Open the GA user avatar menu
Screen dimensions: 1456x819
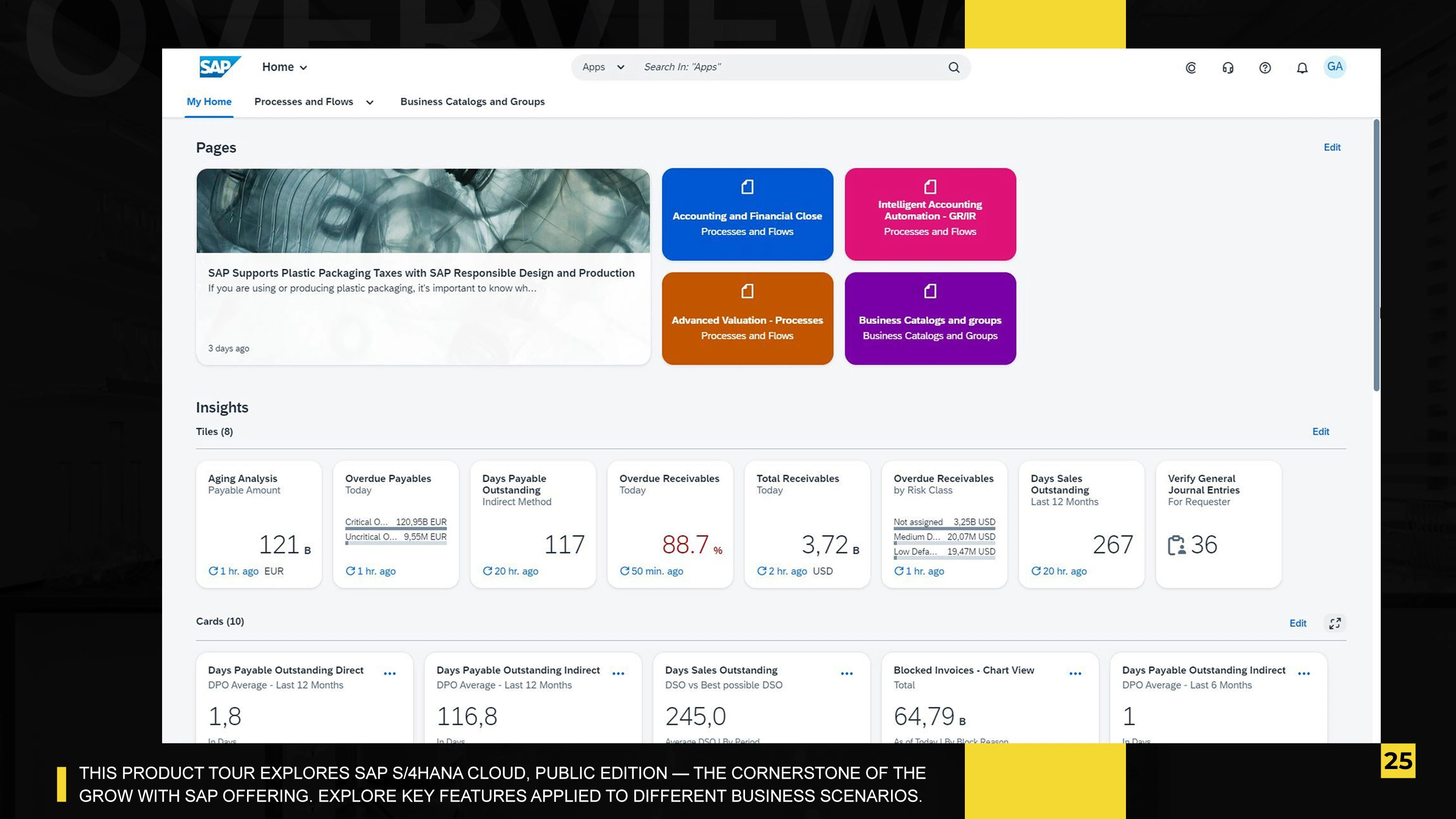(1335, 66)
